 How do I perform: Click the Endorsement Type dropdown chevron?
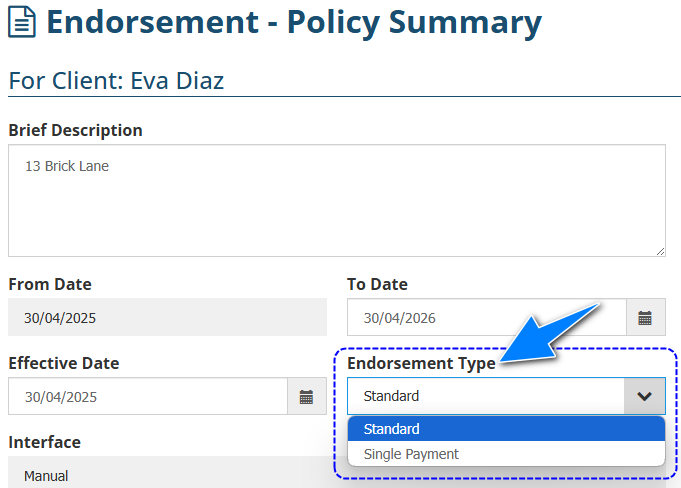tap(645, 396)
